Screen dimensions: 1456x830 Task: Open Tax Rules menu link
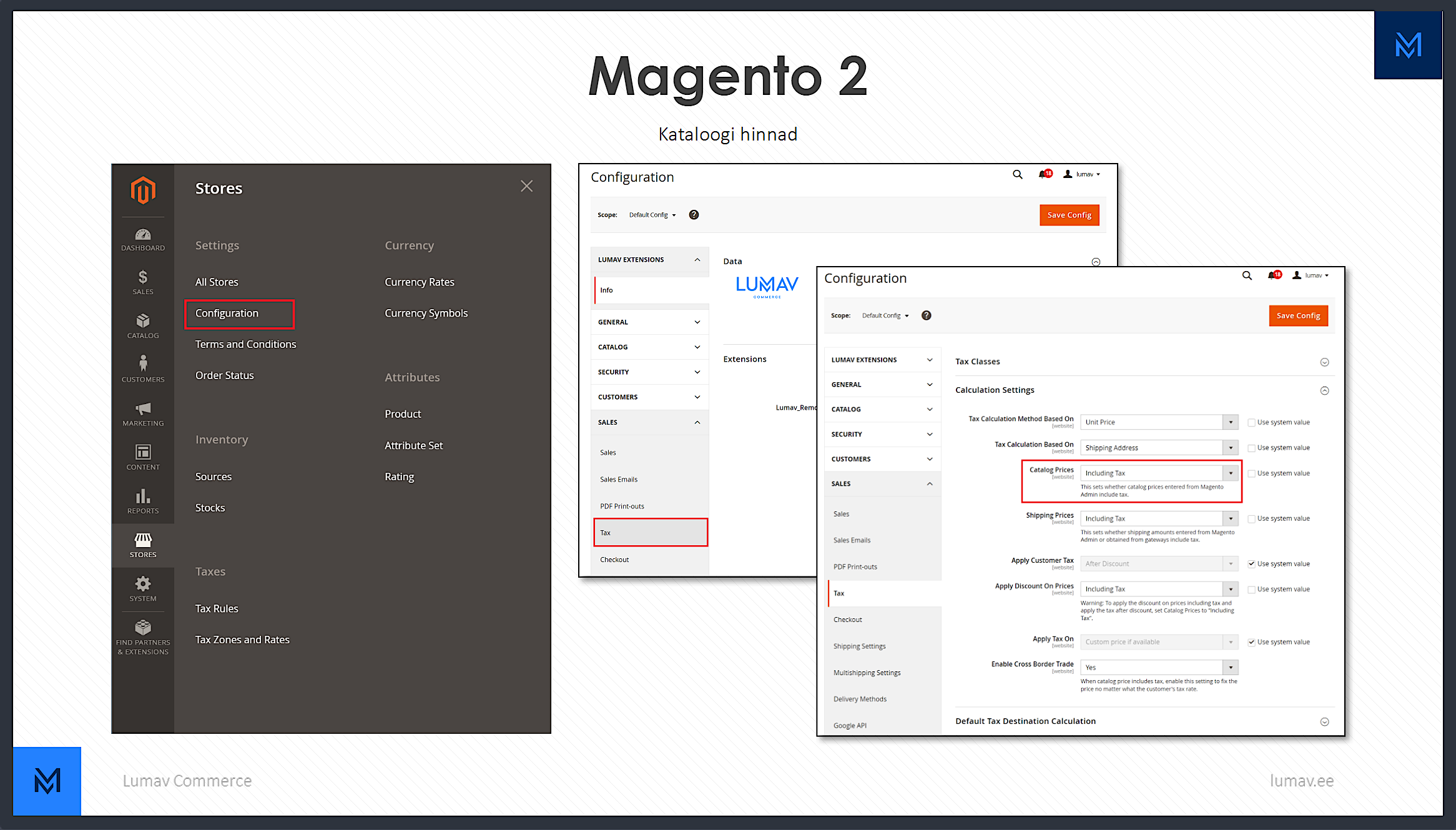pos(217,609)
